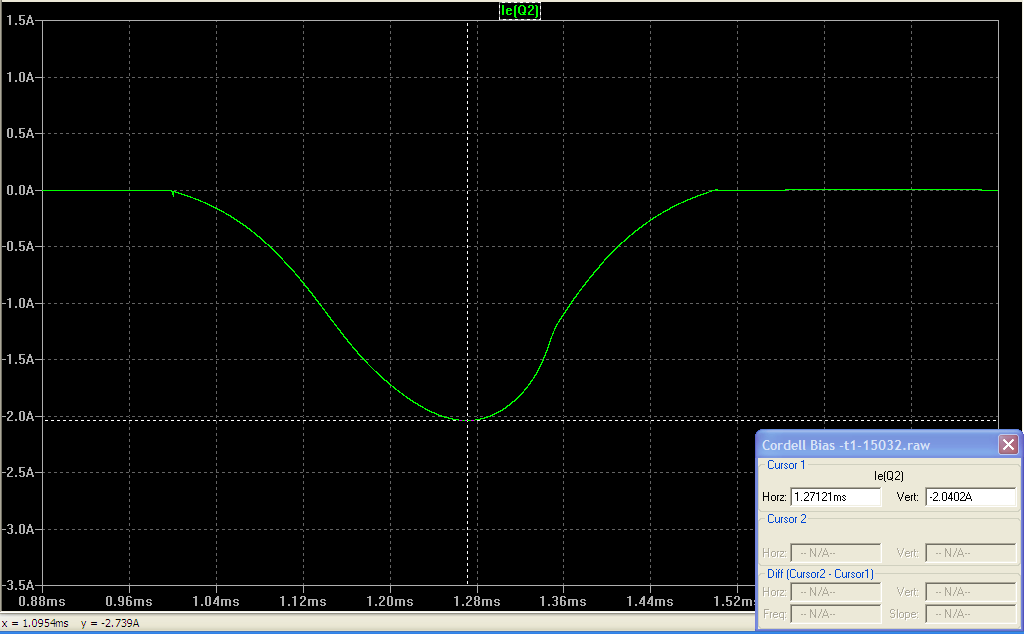Click the 0.96ms time axis label
This screenshot has height=634, width=1024.
(129, 601)
